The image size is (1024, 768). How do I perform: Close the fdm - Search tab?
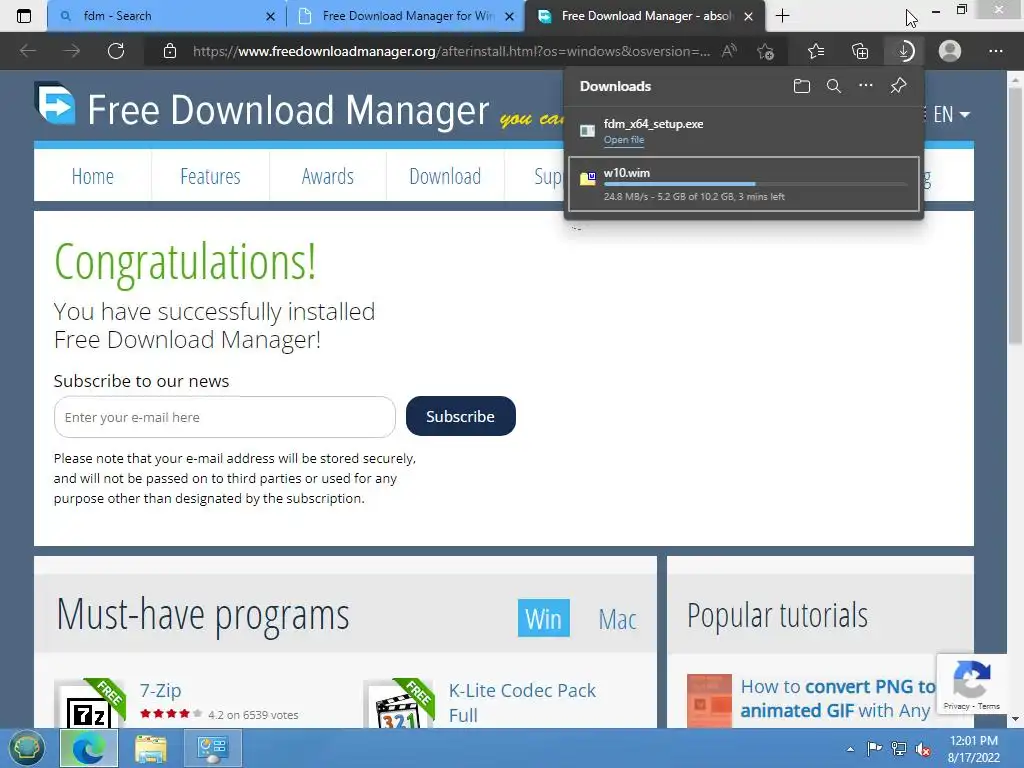[x=270, y=16]
